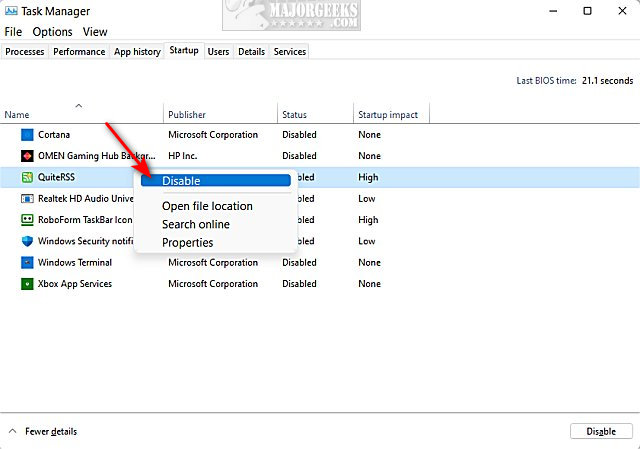The image size is (640, 449).
Task: Open the View menu
Action: (x=95, y=32)
